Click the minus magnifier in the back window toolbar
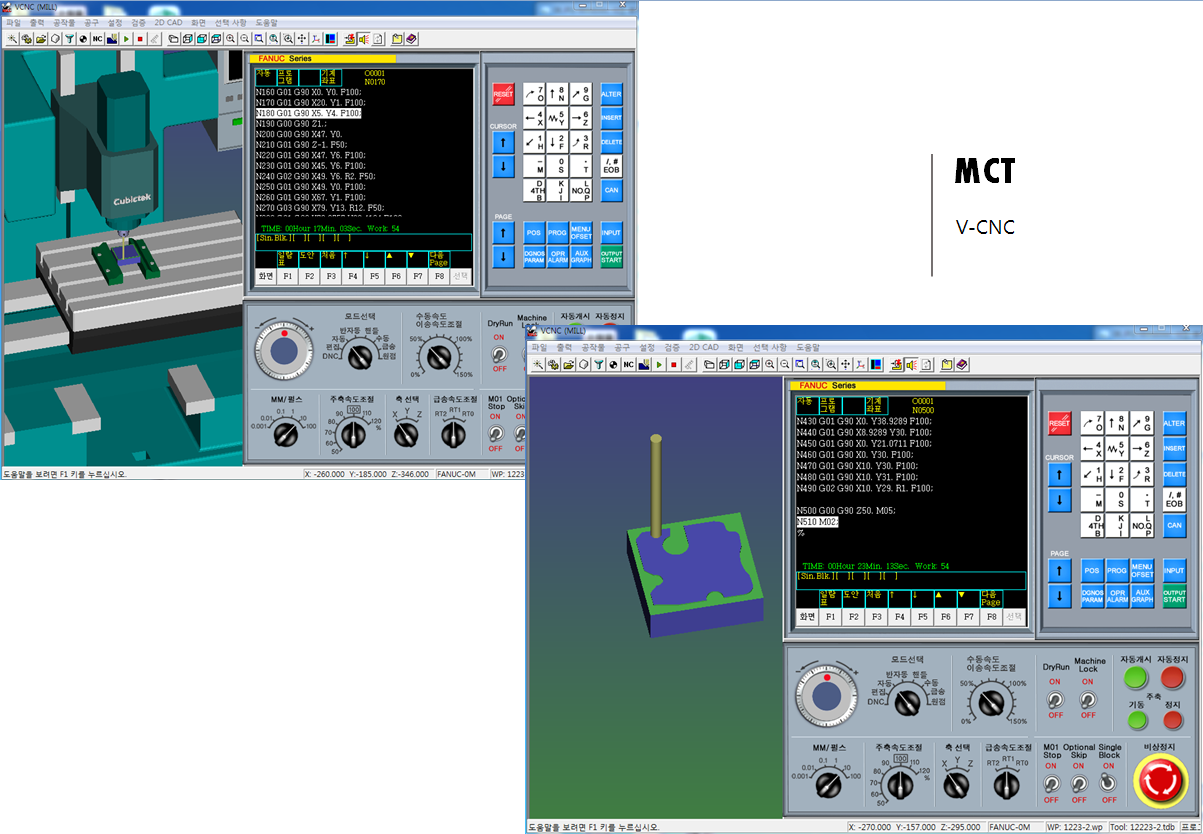The width and height of the screenshot is (1203, 834). [244, 39]
